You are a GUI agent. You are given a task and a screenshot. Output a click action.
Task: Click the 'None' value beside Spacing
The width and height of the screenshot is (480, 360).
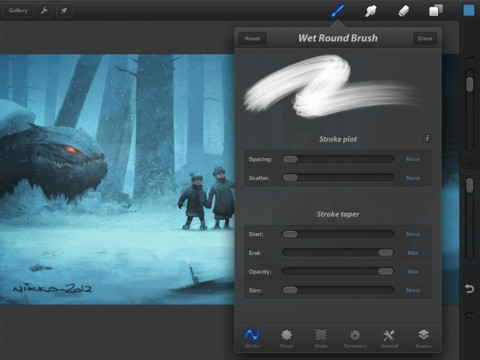[413, 159]
